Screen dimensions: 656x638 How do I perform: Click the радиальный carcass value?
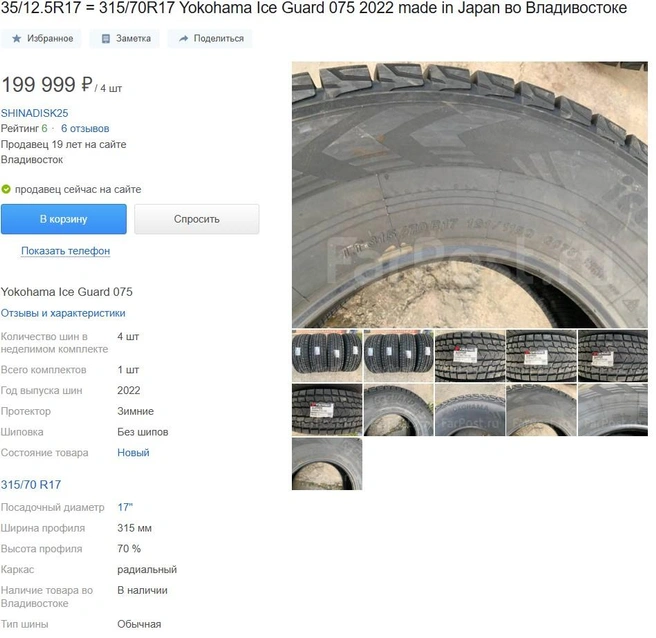[147, 569]
